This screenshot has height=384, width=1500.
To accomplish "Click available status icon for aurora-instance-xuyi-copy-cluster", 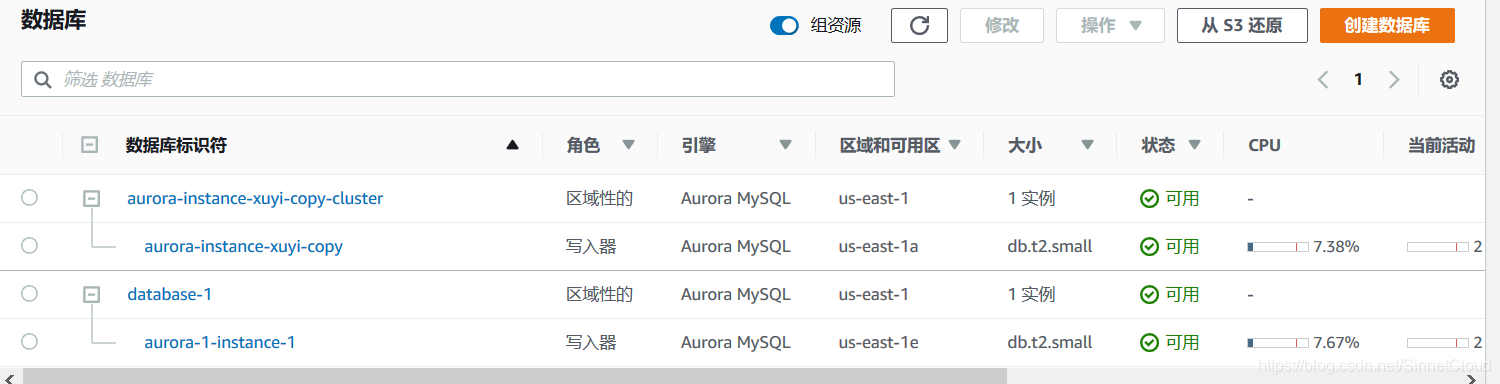I will click(x=1150, y=198).
